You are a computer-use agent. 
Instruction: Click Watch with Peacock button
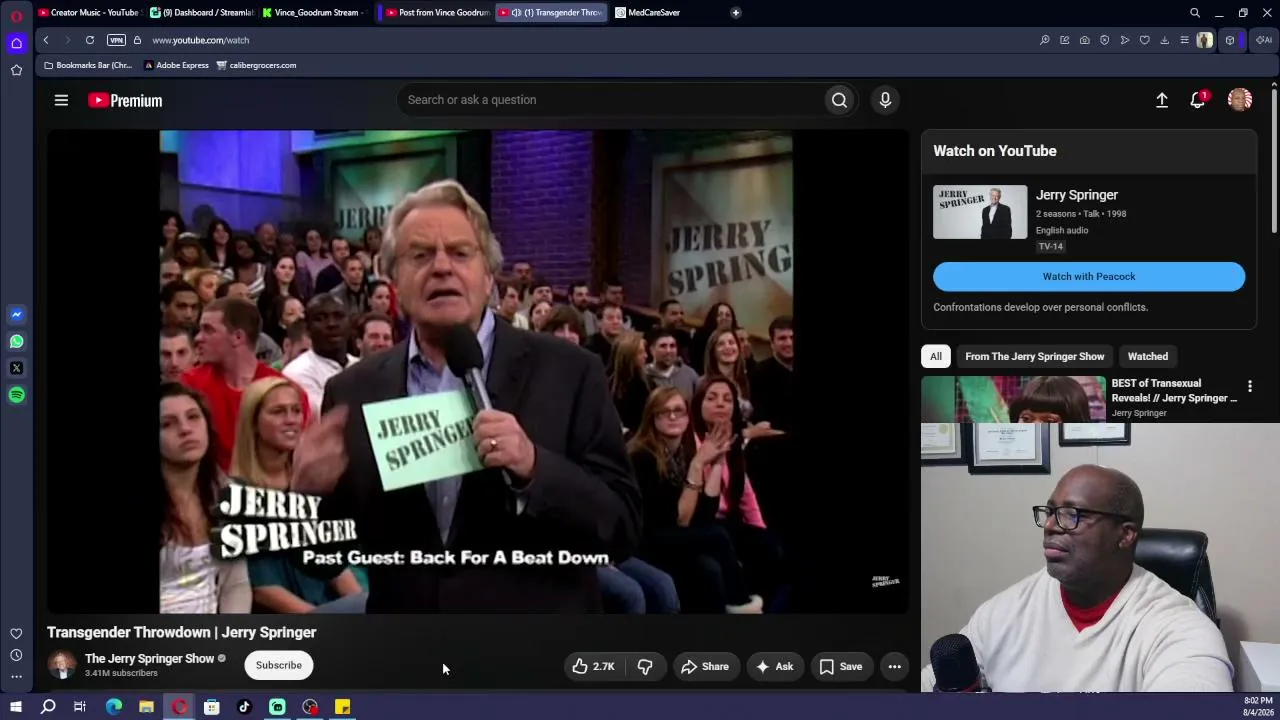tap(1089, 277)
